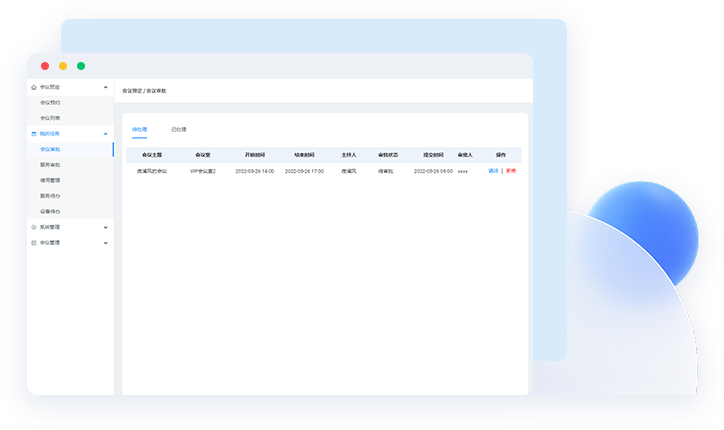Click the 提交时间 column header
Viewport: 724px width, 430px height.
(x=433, y=155)
